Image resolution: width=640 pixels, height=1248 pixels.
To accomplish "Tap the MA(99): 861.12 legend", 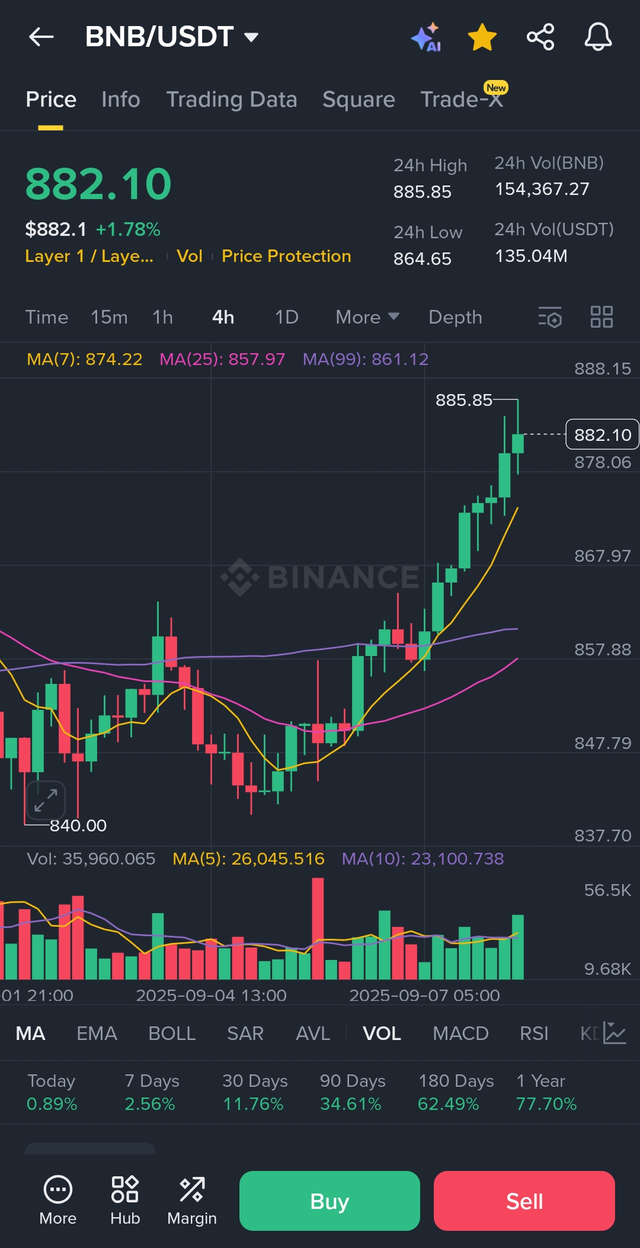I will coord(365,359).
